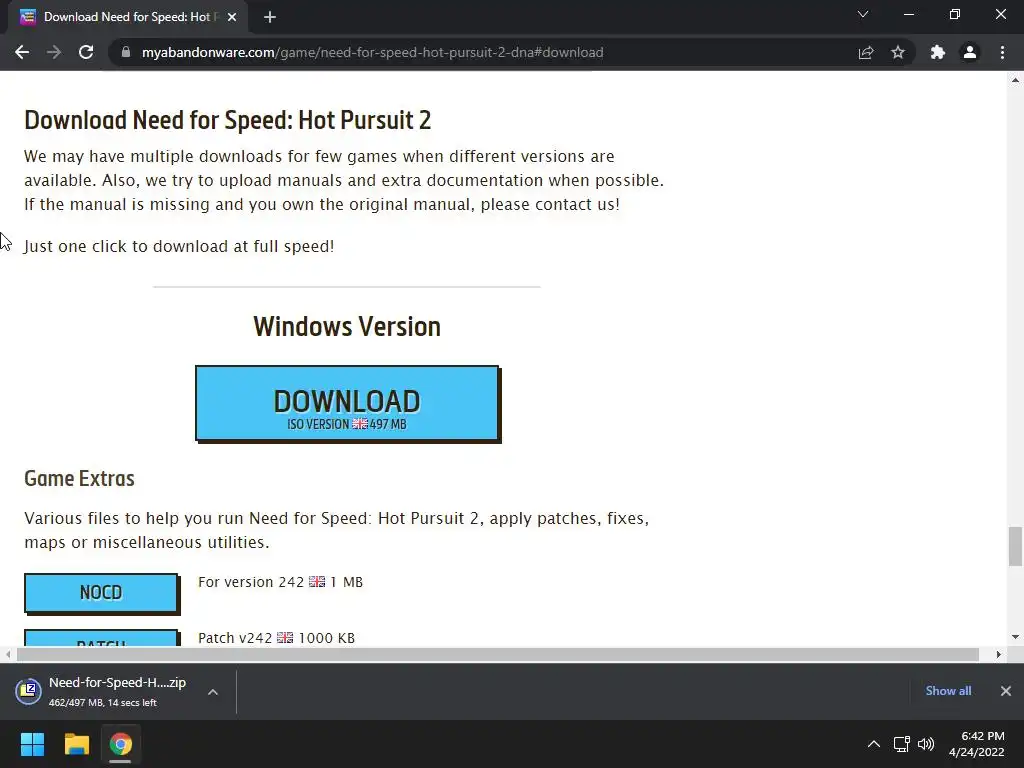Go back to the previous page

(22, 52)
